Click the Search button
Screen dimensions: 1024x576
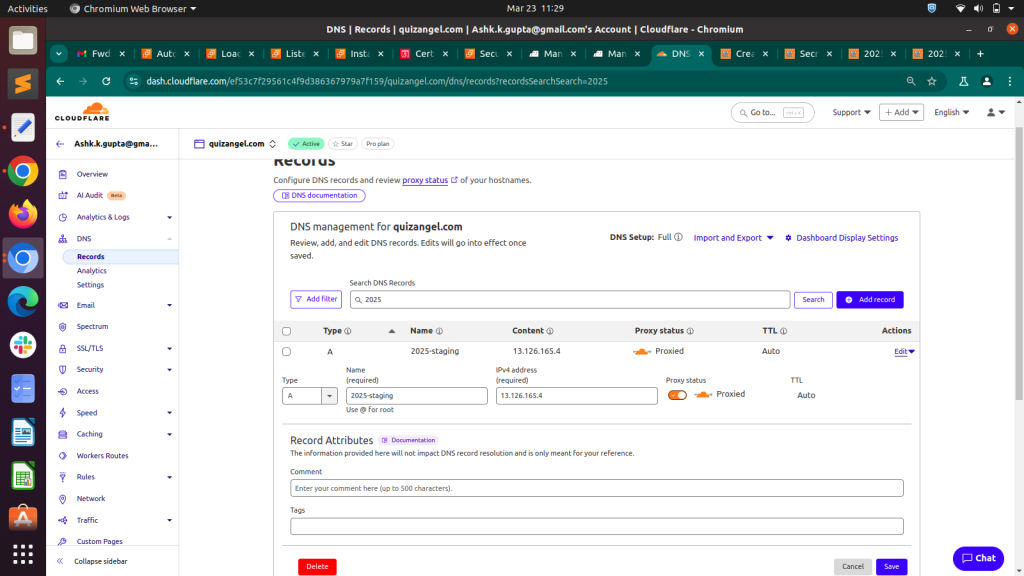click(813, 300)
